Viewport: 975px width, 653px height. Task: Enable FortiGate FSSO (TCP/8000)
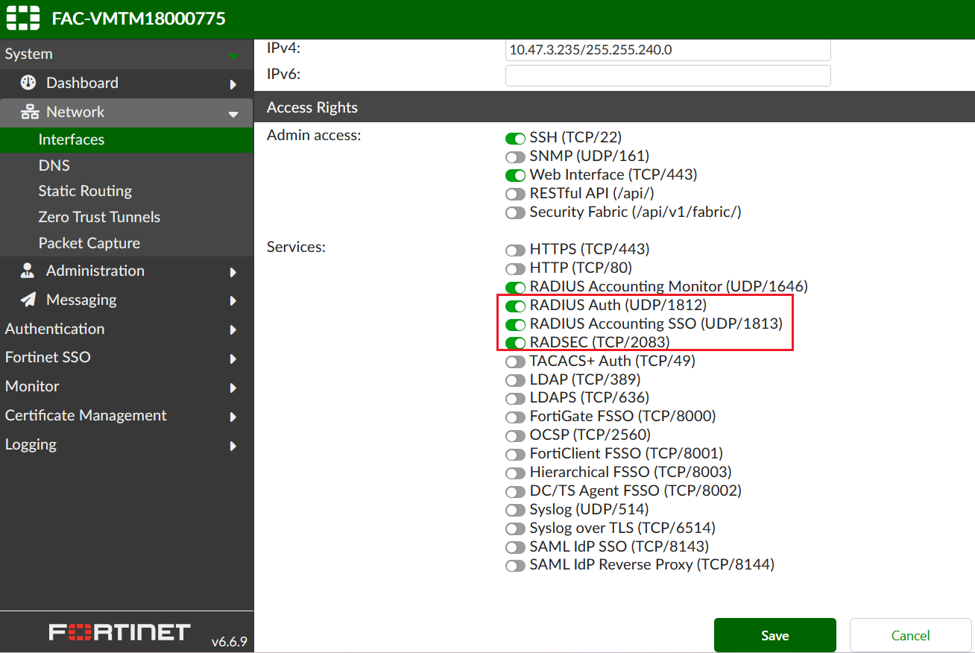coord(515,417)
